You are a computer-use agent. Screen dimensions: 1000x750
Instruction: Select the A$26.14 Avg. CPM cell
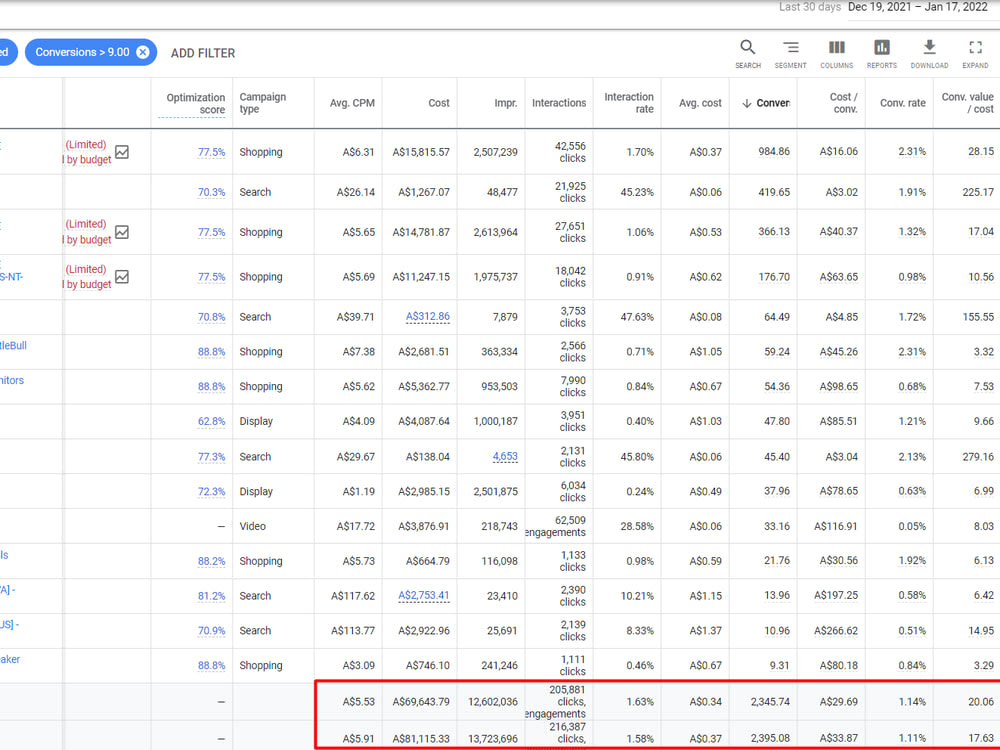click(x=355, y=192)
